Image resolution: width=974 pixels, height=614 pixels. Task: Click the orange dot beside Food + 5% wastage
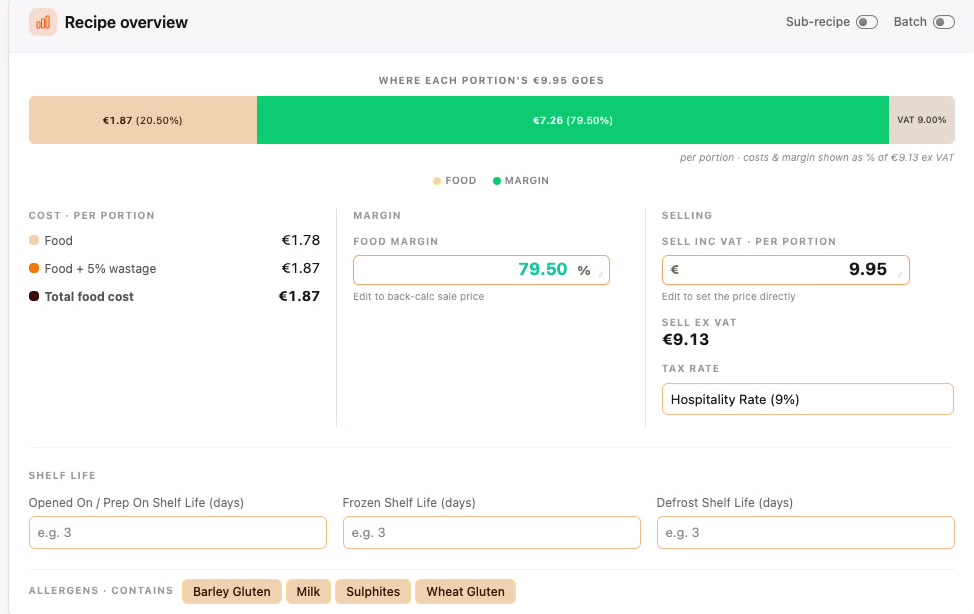(34, 268)
